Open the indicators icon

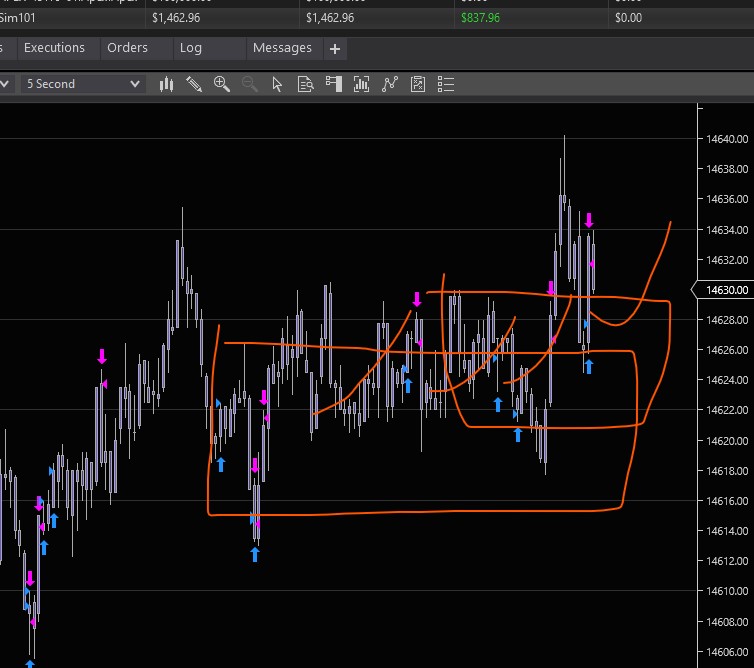tap(390, 84)
